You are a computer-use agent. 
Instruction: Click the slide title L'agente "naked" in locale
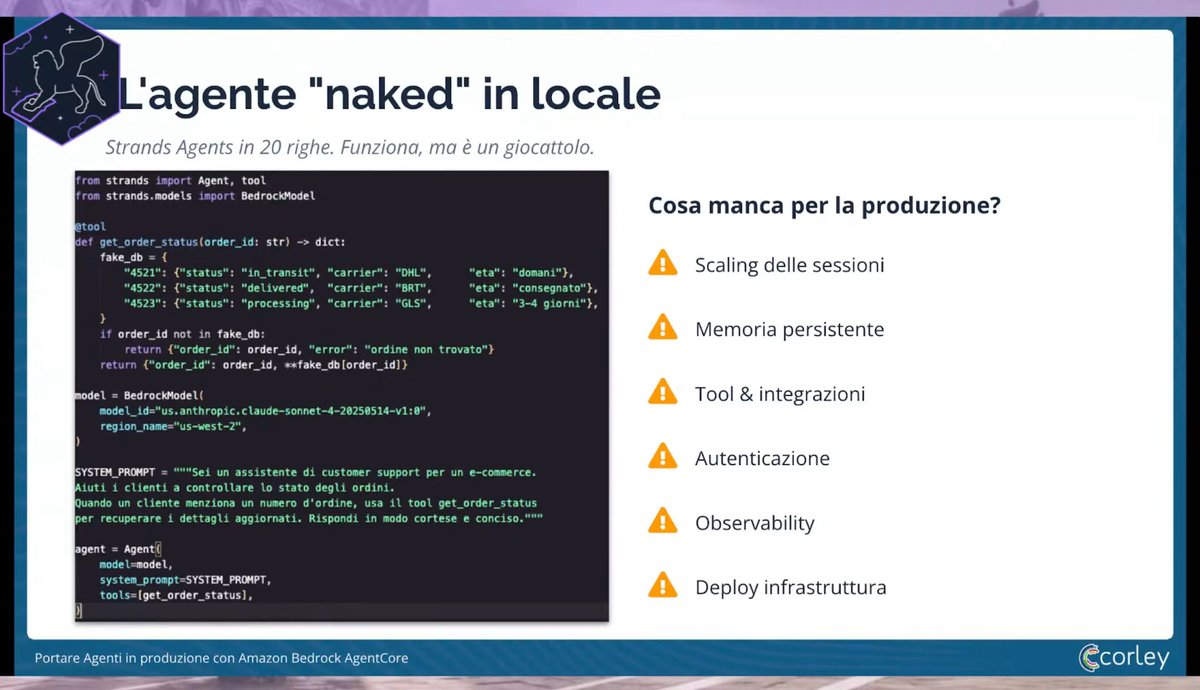(x=390, y=94)
